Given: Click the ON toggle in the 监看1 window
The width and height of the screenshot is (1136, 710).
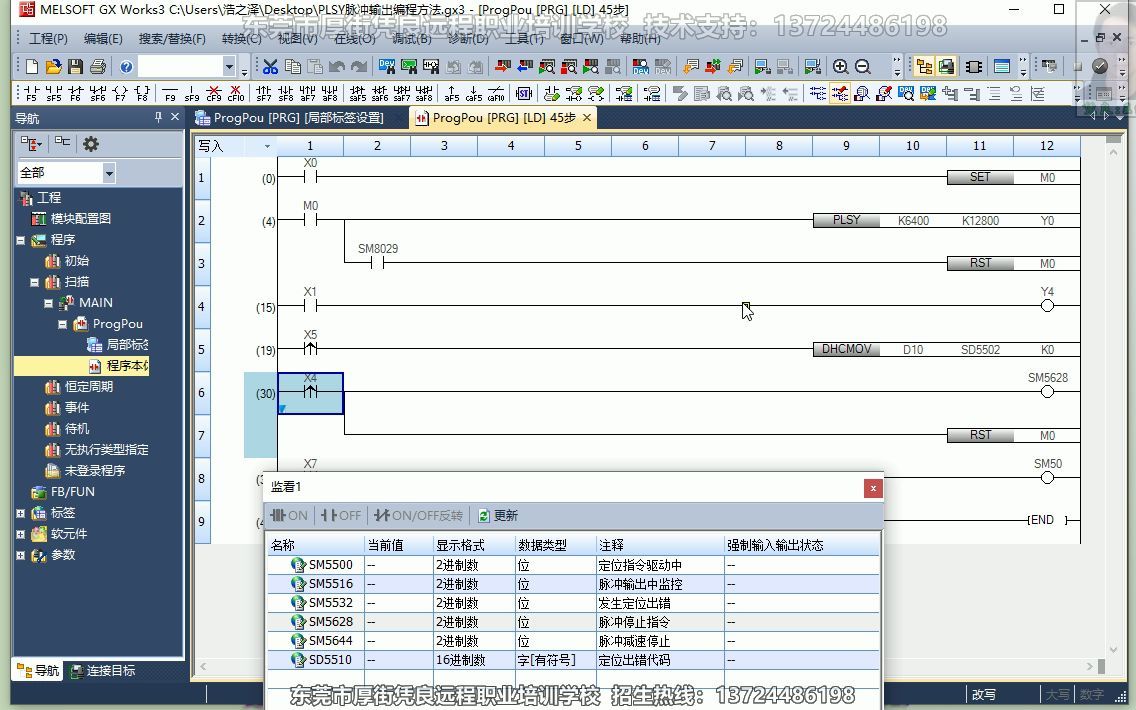Looking at the screenshot, I should (288, 515).
